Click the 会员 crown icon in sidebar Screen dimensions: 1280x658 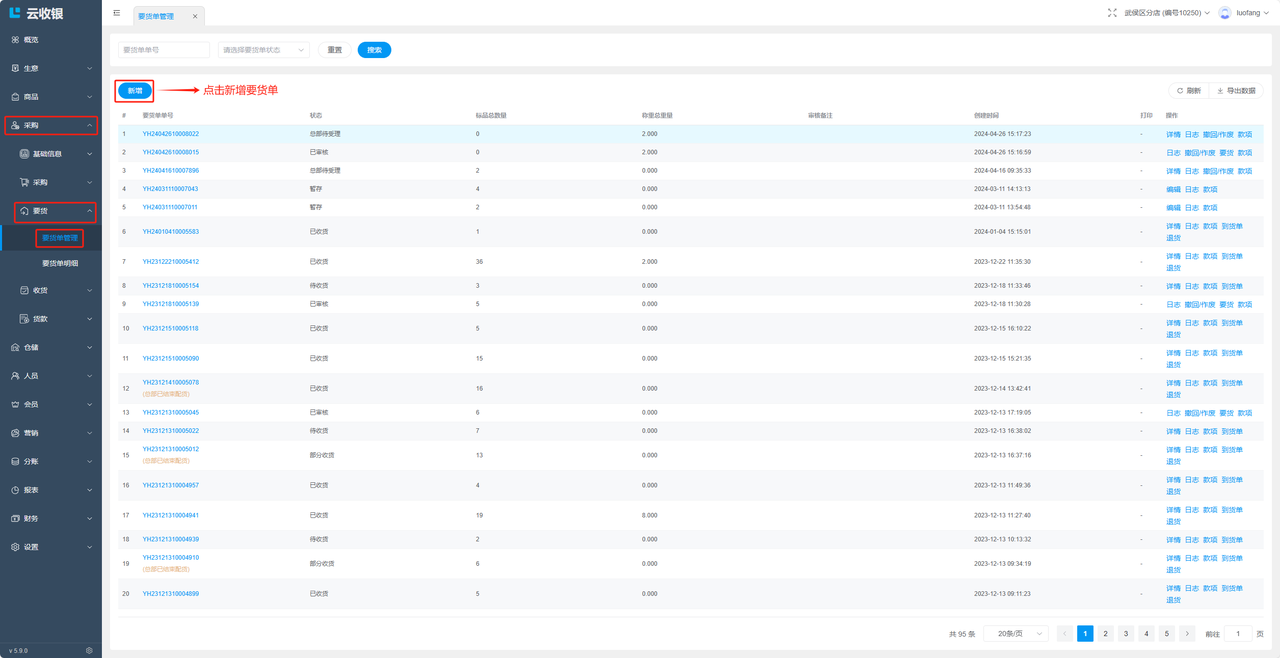[x=15, y=405]
